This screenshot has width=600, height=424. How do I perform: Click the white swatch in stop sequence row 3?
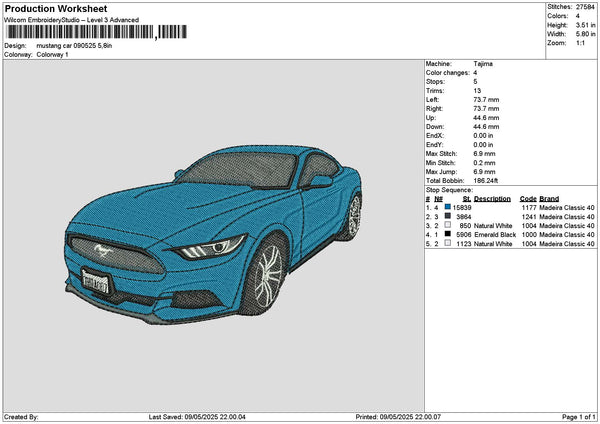pos(447,225)
